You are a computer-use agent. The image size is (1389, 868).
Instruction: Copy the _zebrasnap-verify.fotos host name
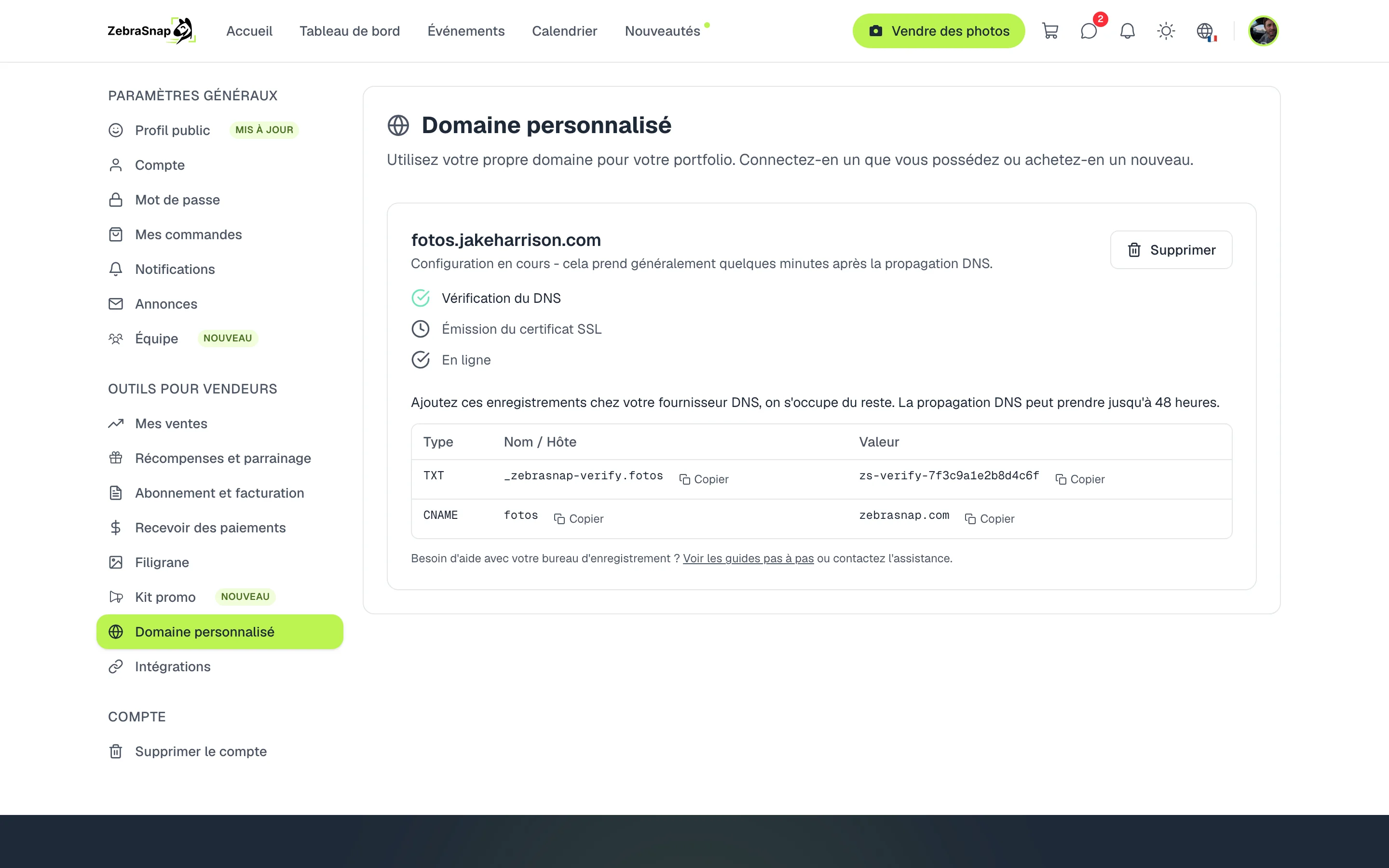coord(704,479)
